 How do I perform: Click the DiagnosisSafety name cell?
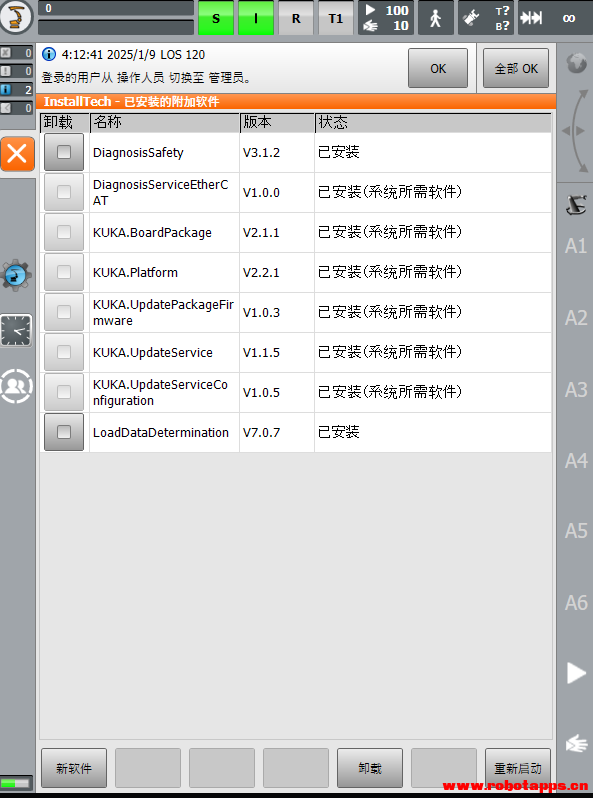[164, 152]
